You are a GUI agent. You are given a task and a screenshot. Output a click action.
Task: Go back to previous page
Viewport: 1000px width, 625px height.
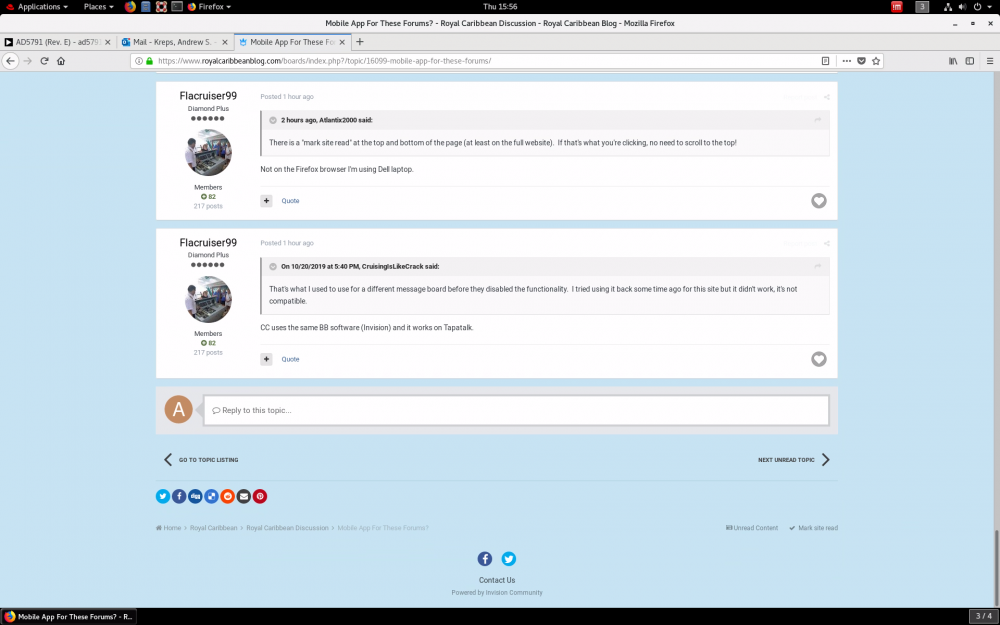(x=10, y=61)
